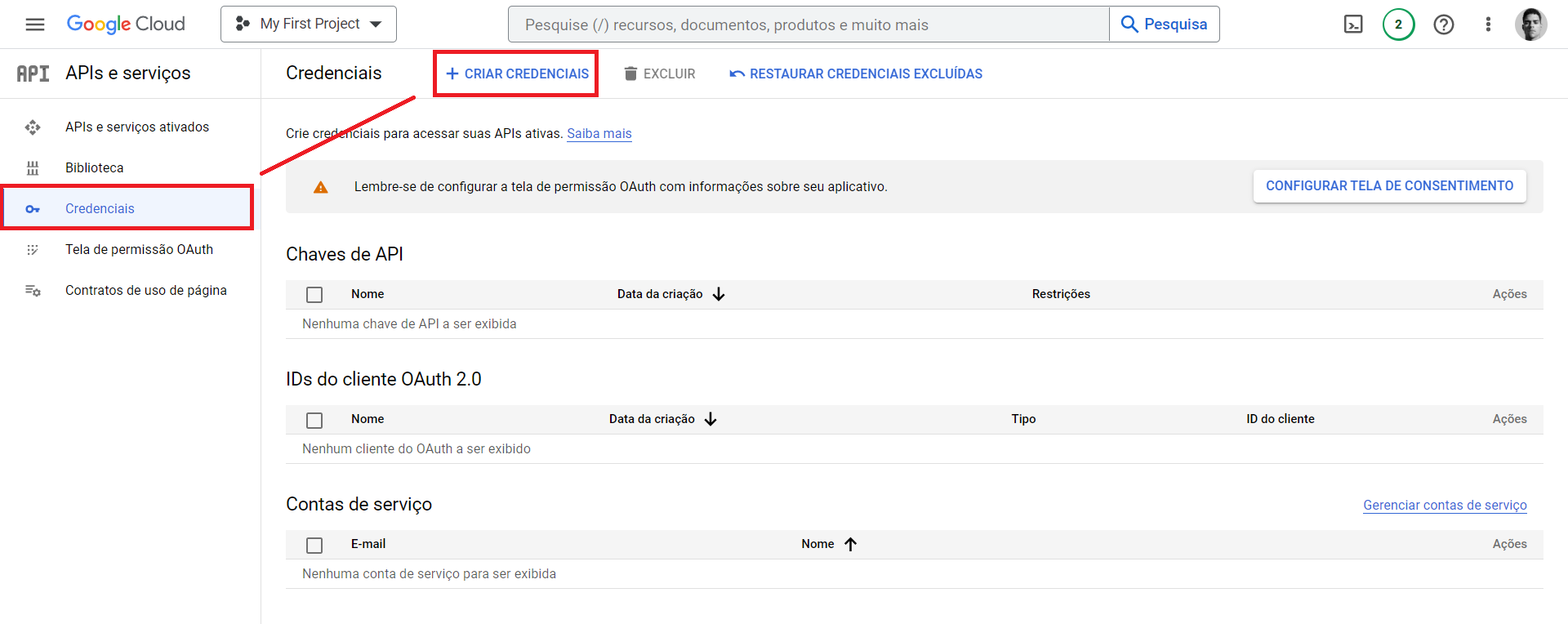Open the three-dot settings menu
Viewport: 1568px width, 624px height.
(1488, 25)
